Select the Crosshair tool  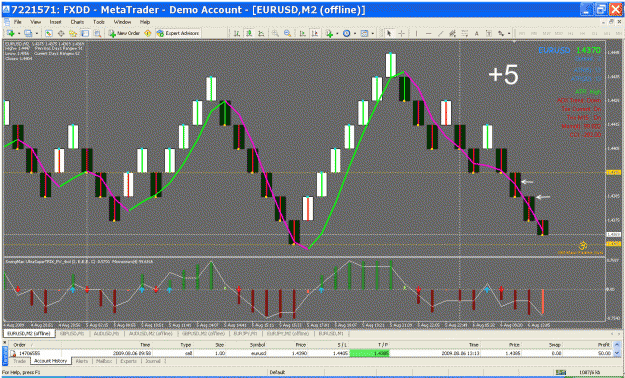(401, 33)
